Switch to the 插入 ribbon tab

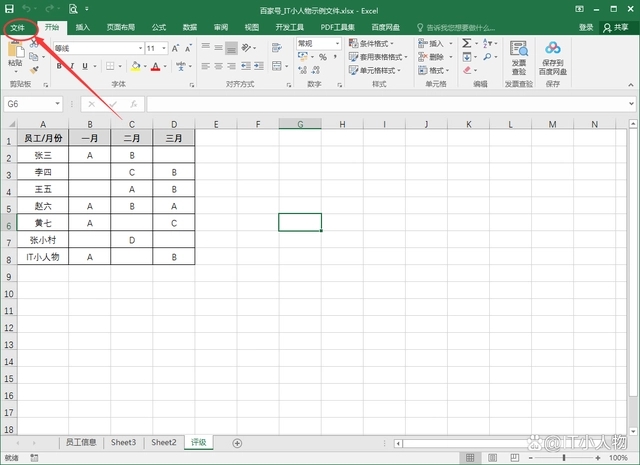pyautogui.click(x=82, y=27)
